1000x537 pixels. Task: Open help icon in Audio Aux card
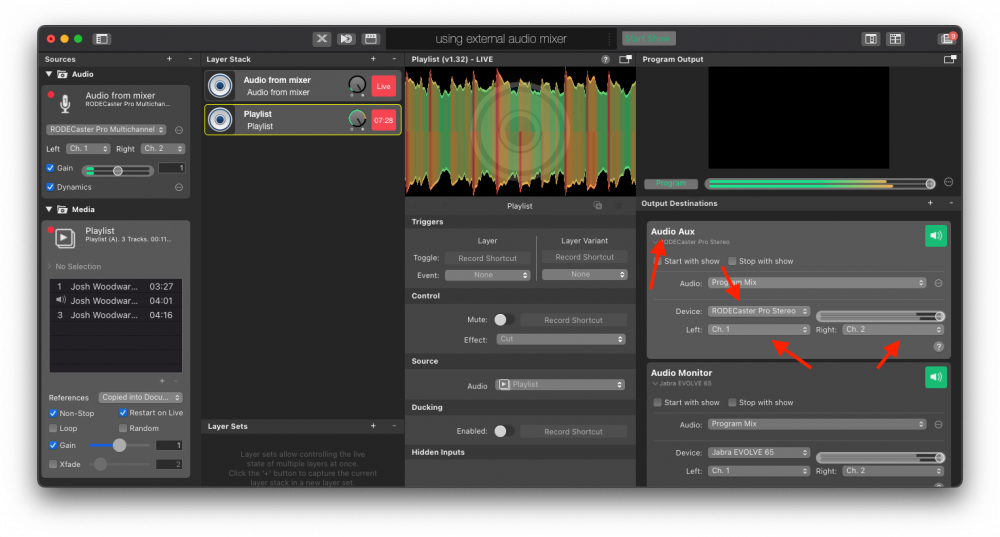938,347
